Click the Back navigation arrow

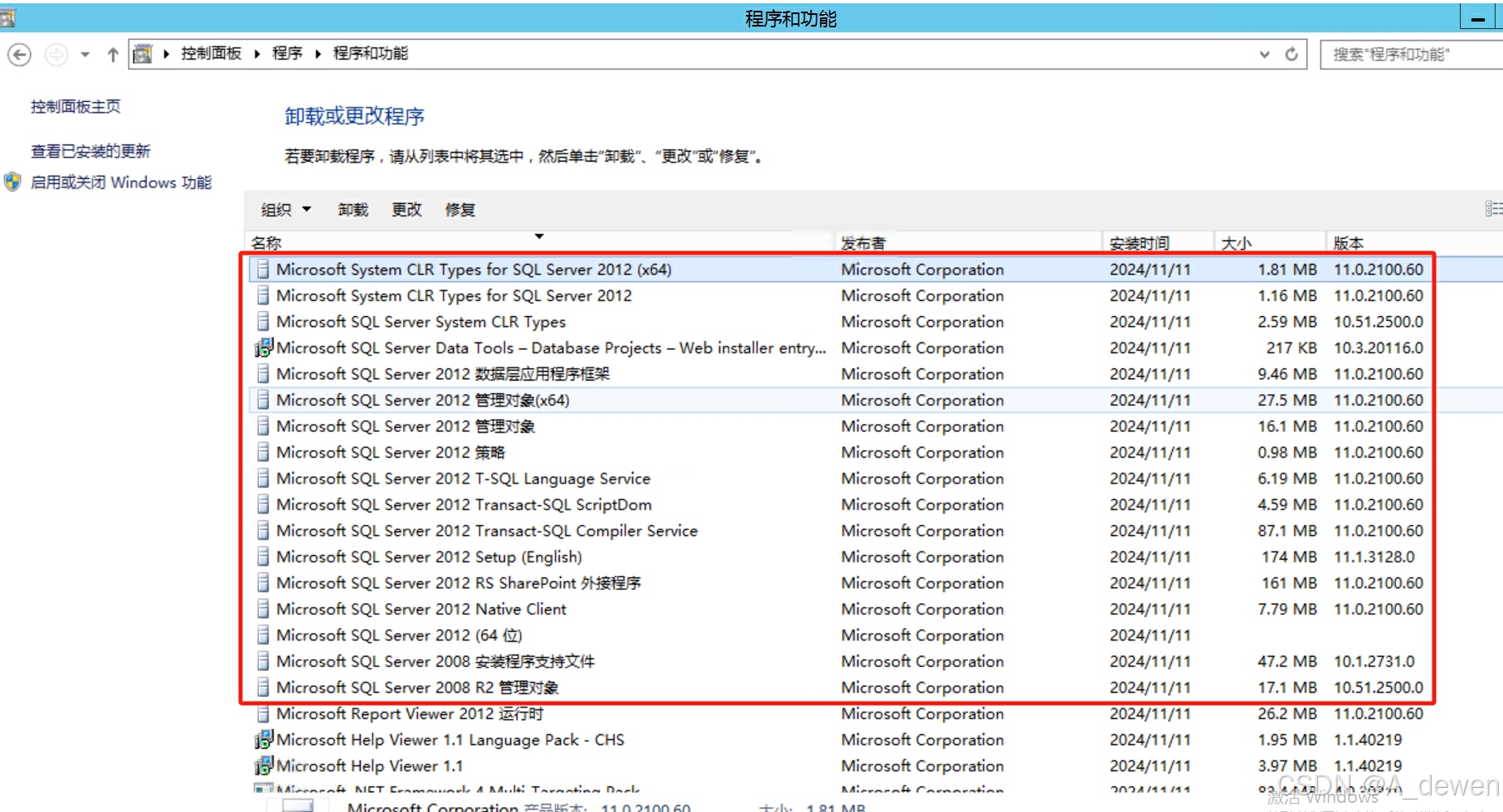(x=20, y=55)
